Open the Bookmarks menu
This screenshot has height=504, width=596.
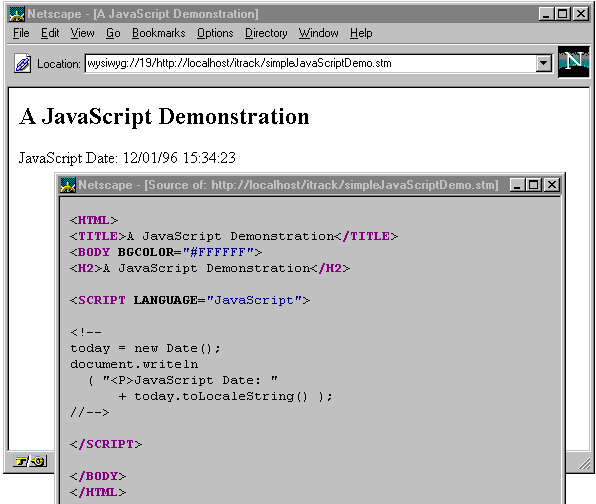[159, 33]
